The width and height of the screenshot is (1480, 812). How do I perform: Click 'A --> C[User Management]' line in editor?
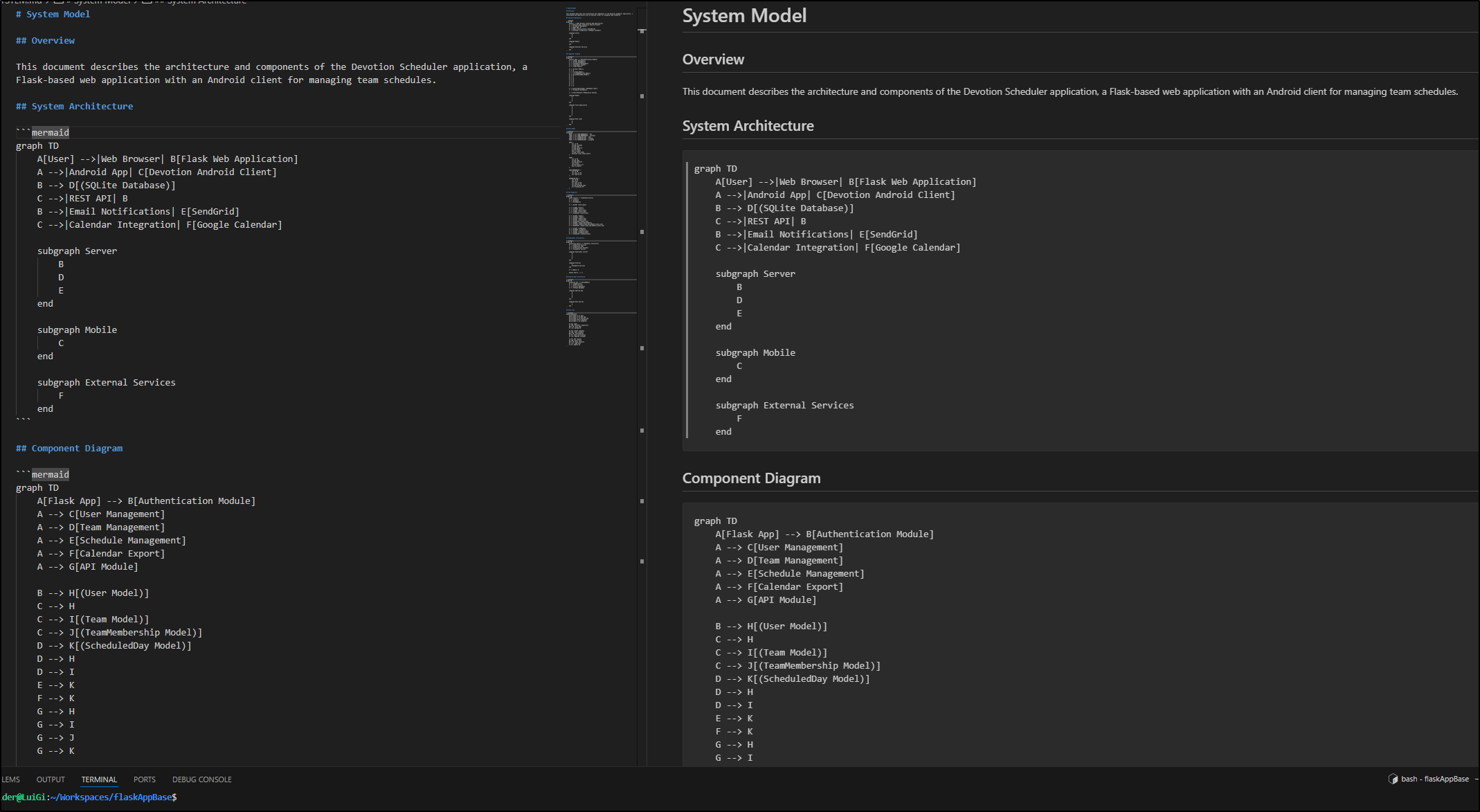pos(101,514)
